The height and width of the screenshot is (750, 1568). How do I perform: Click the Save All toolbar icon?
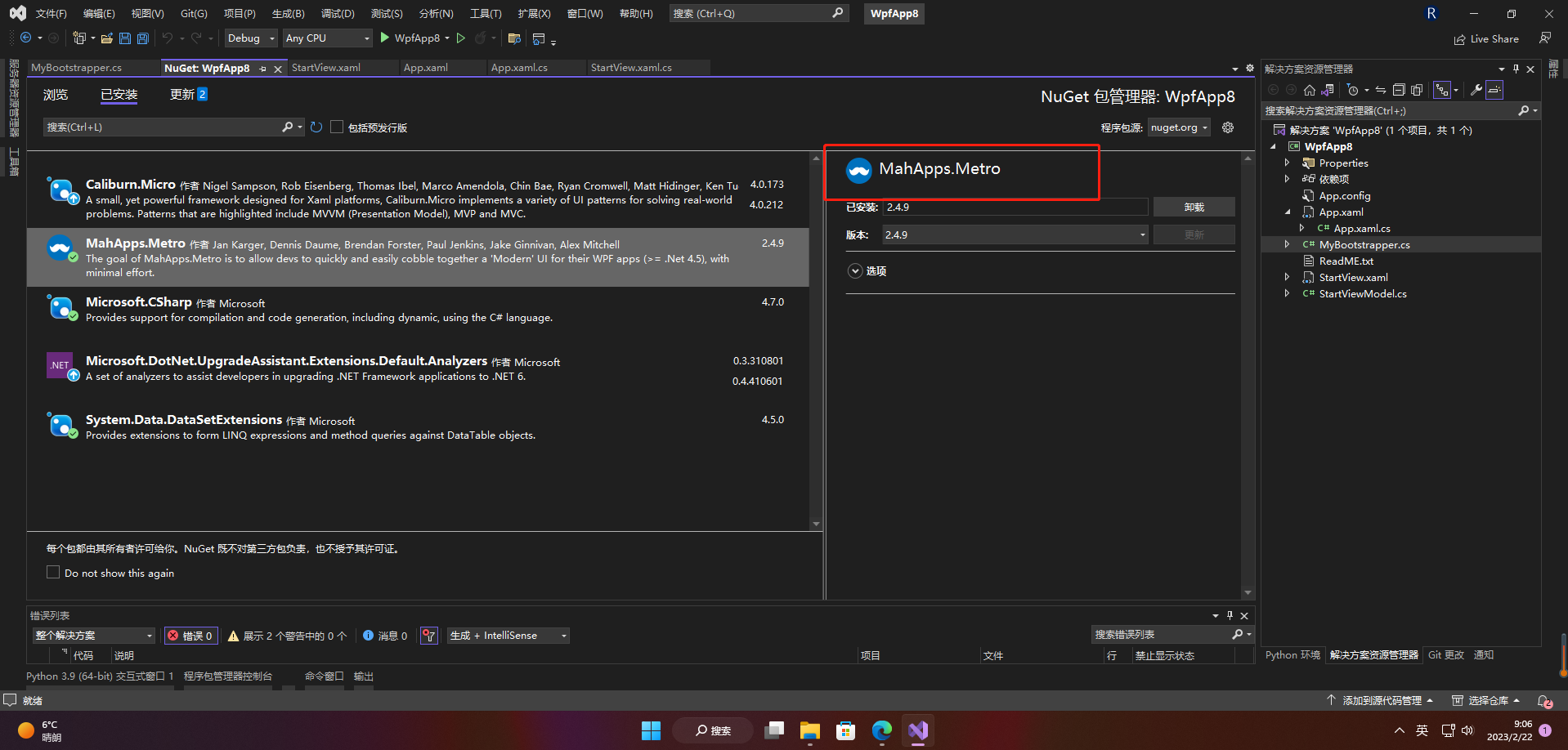pyautogui.click(x=143, y=38)
